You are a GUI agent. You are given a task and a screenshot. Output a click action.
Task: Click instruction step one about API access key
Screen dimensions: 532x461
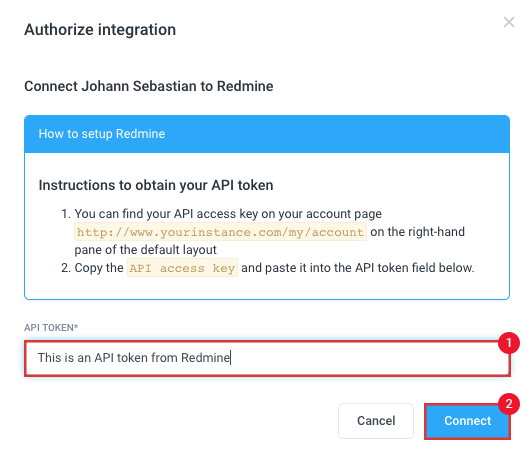point(263,232)
